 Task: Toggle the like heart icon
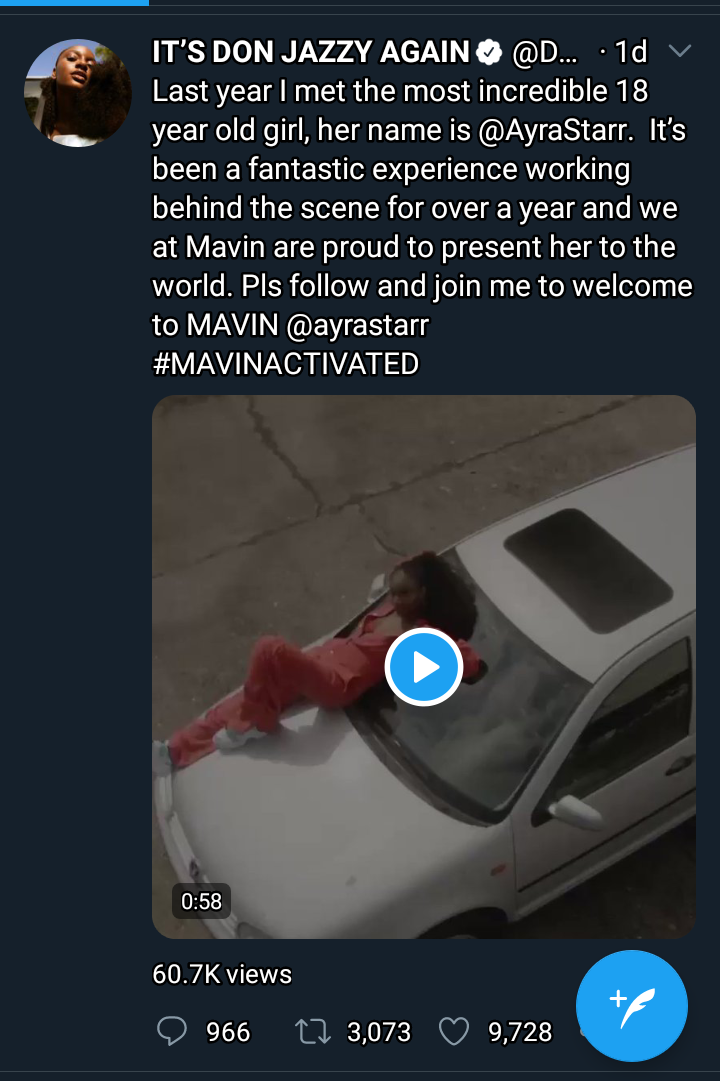pos(455,1031)
